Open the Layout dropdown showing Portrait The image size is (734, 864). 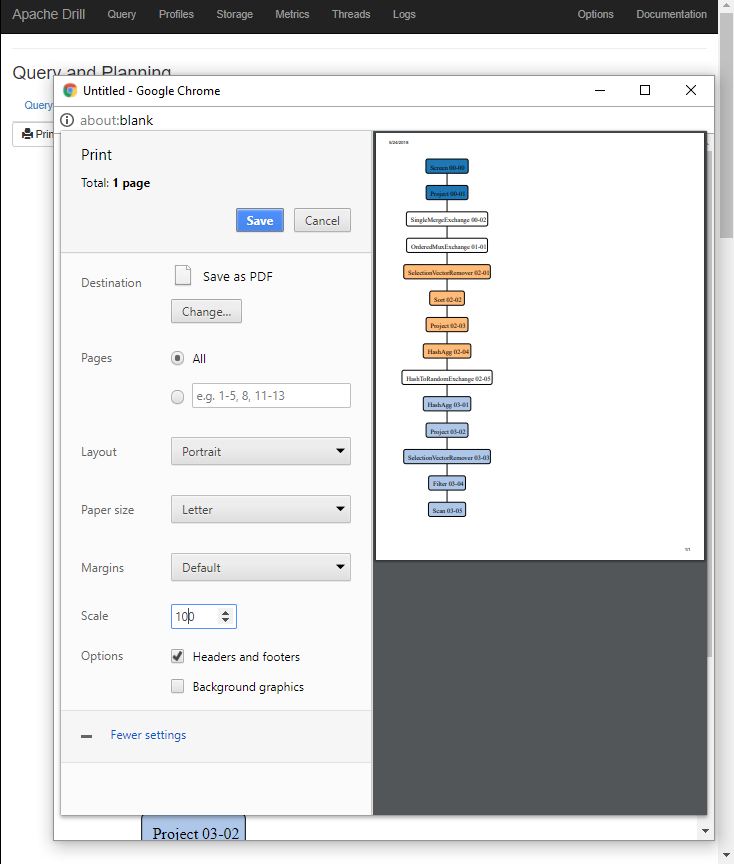tap(261, 451)
